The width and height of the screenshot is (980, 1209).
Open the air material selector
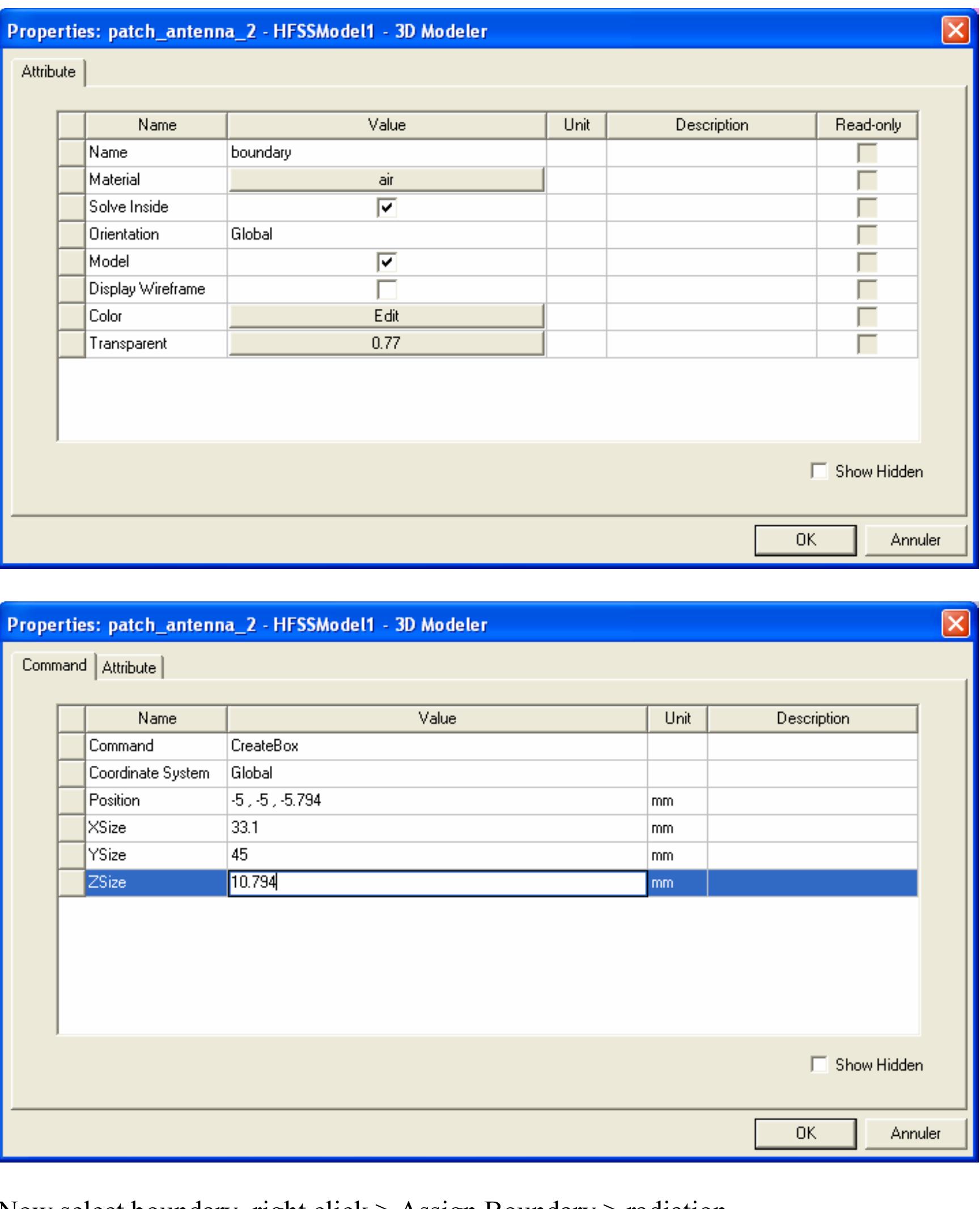click(x=387, y=180)
